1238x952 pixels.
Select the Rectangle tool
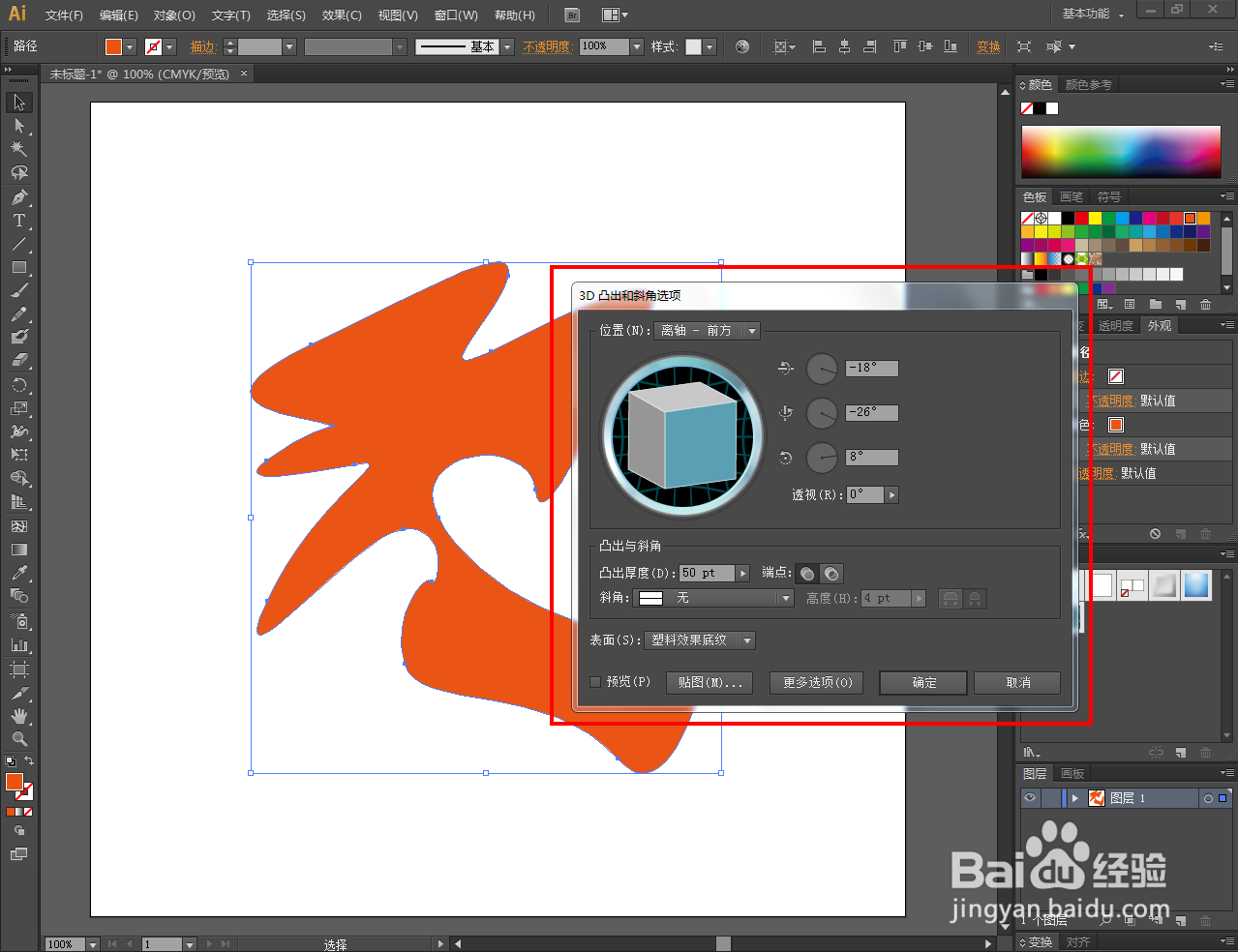(x=19, y=267)
